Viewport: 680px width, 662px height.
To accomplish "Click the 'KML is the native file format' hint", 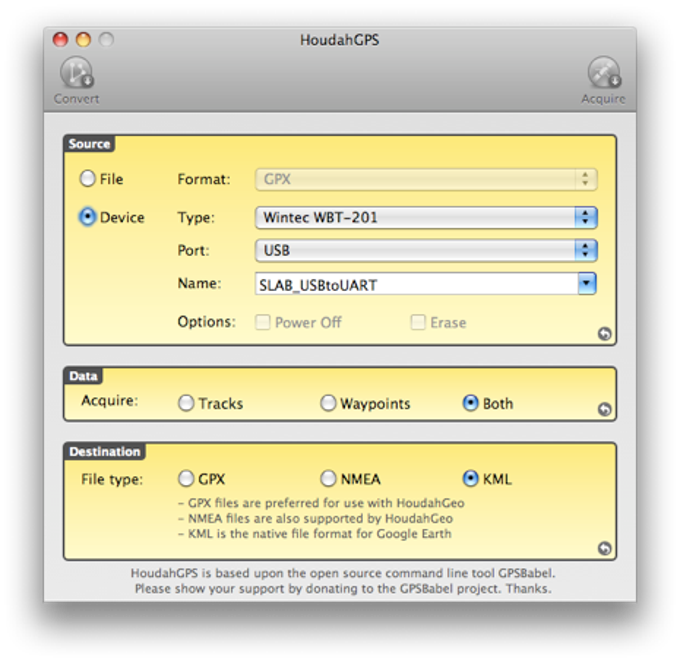I will click(315, 534).
